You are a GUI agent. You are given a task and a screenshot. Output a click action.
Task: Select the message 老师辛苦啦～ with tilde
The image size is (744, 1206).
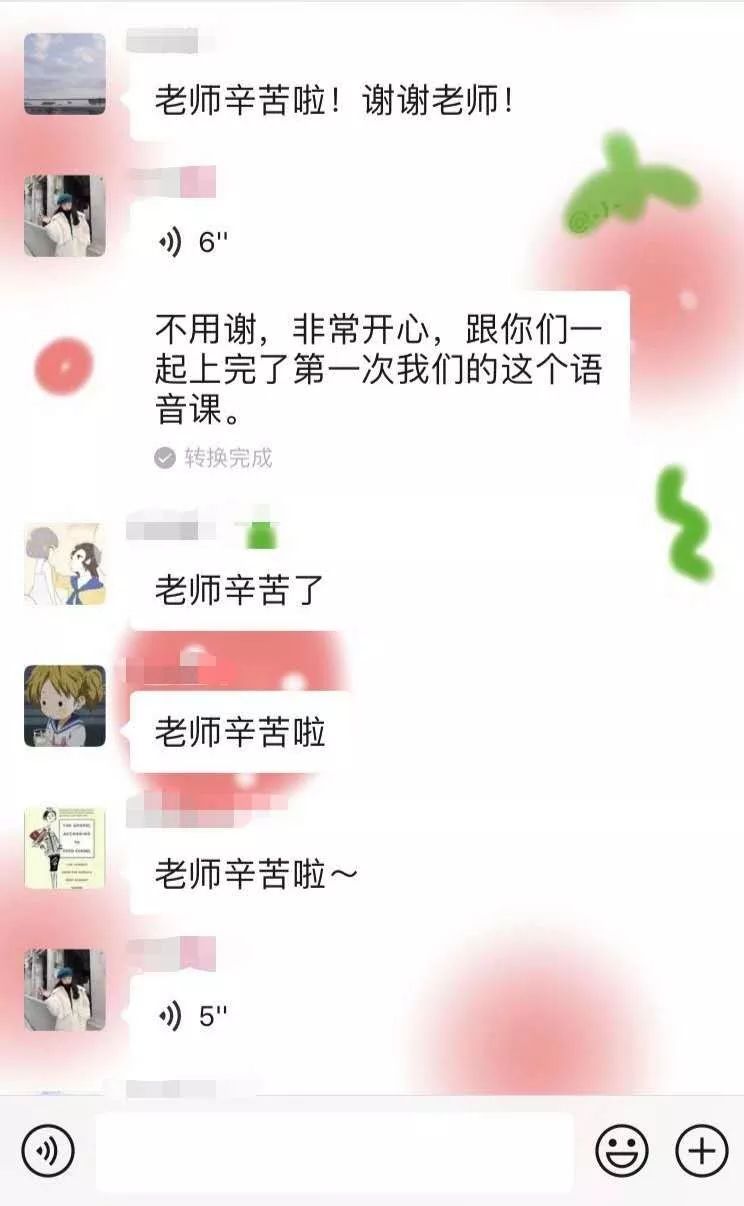256,874
